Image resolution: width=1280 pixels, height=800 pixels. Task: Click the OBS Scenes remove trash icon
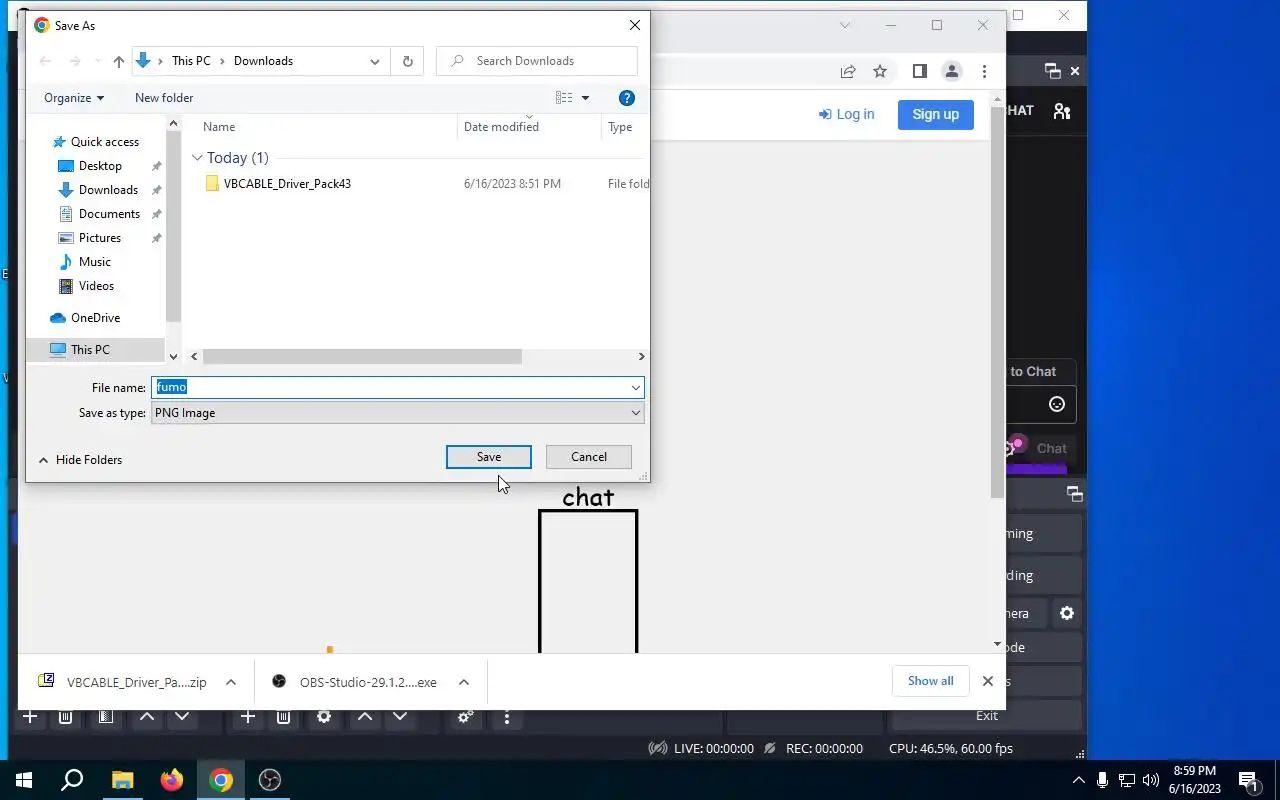click(x=65, y=717)
